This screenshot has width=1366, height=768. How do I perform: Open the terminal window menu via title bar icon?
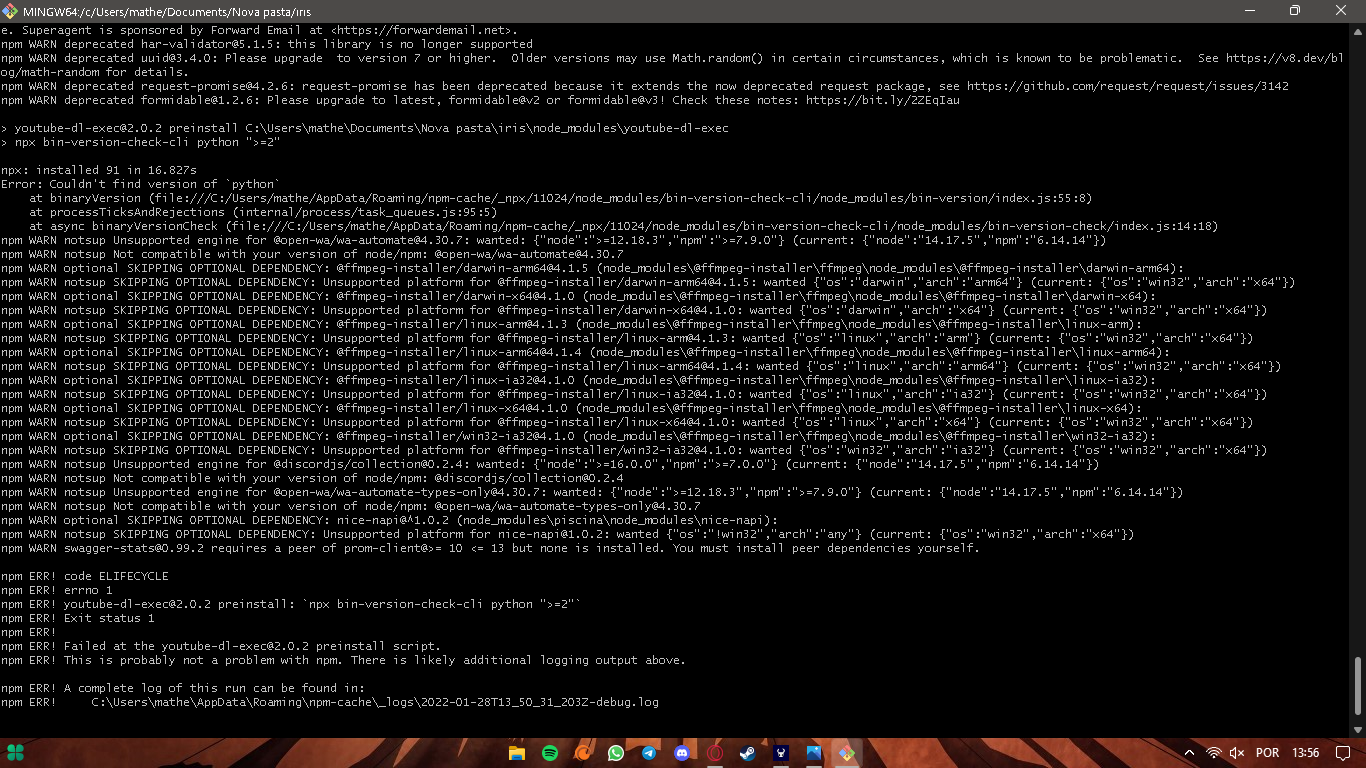11,11
